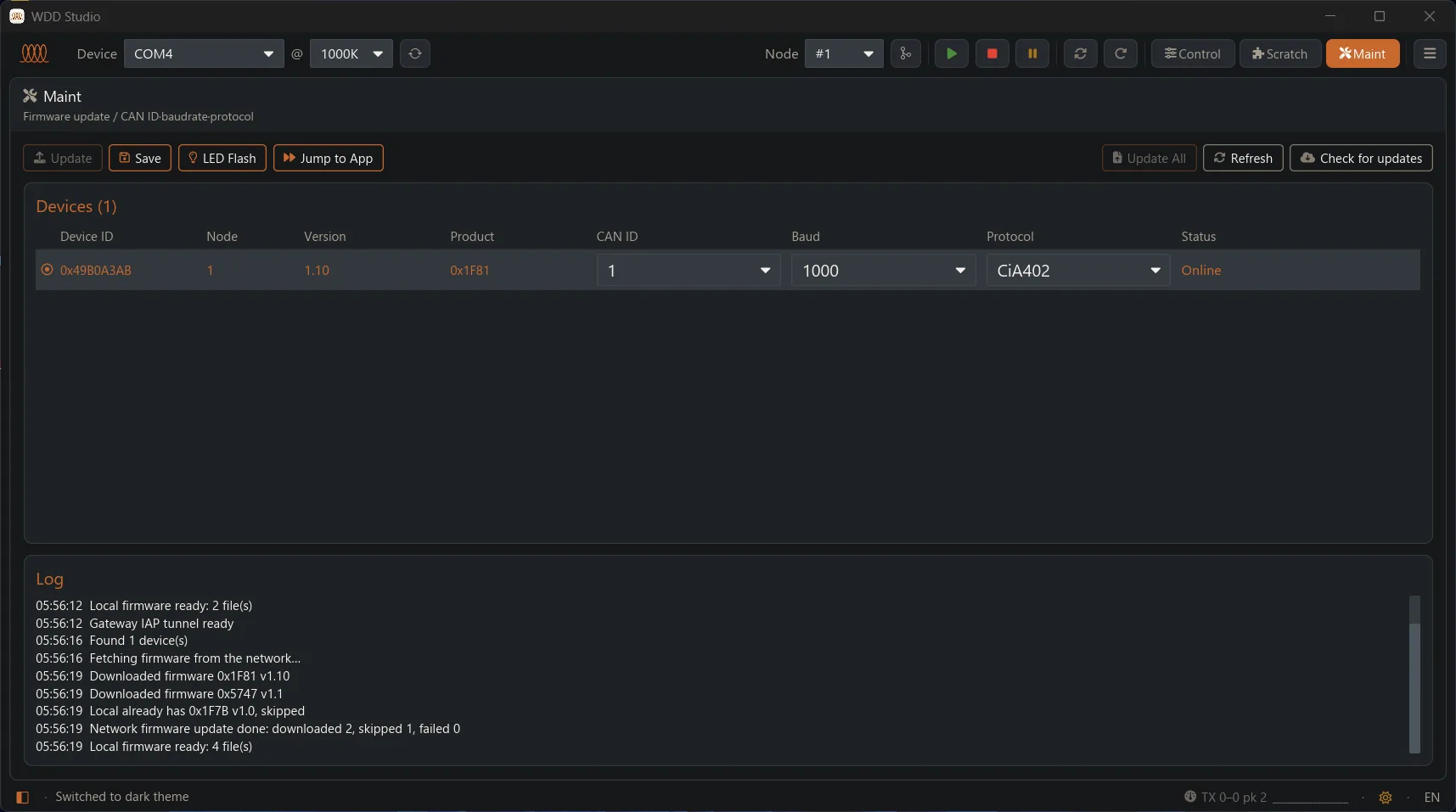Click the Device ID column header
This screenshot has width=1456, height=812.
(87, 237)
